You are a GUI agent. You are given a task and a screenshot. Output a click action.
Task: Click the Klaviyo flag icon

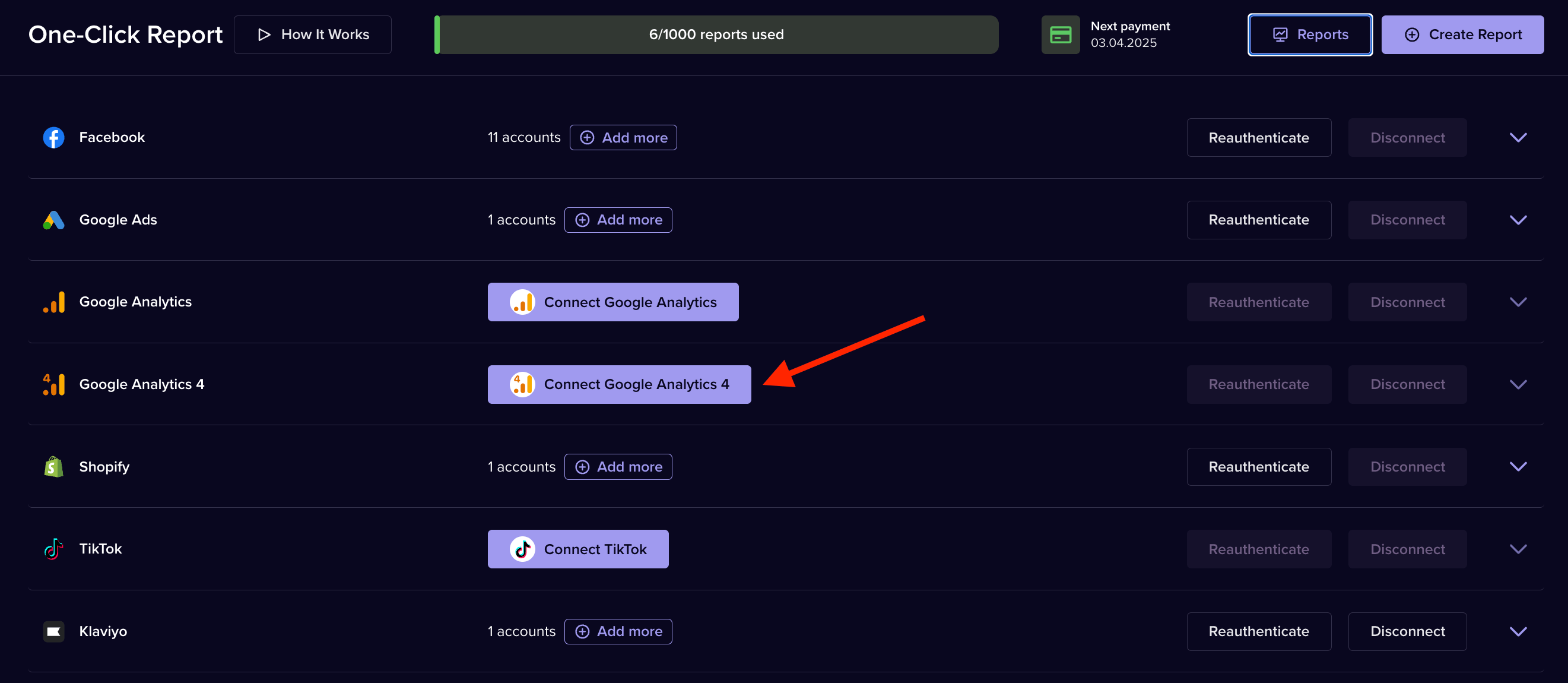point(53,631)
